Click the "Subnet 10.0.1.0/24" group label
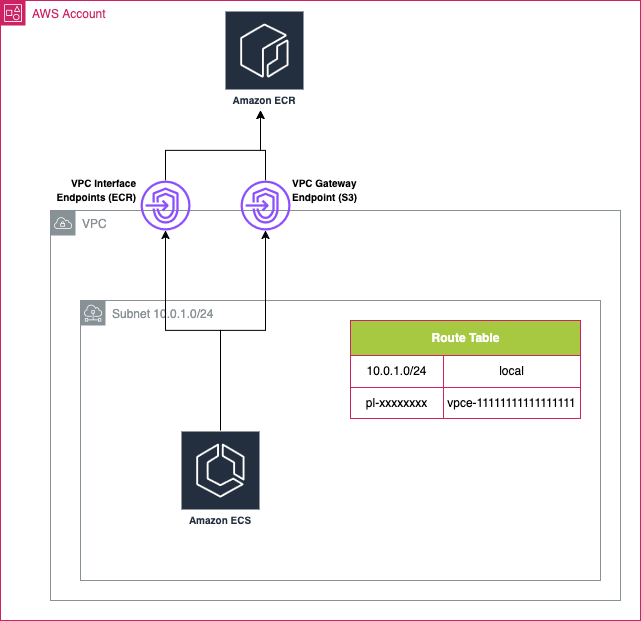641x621 pixels. tap(162, 313)
